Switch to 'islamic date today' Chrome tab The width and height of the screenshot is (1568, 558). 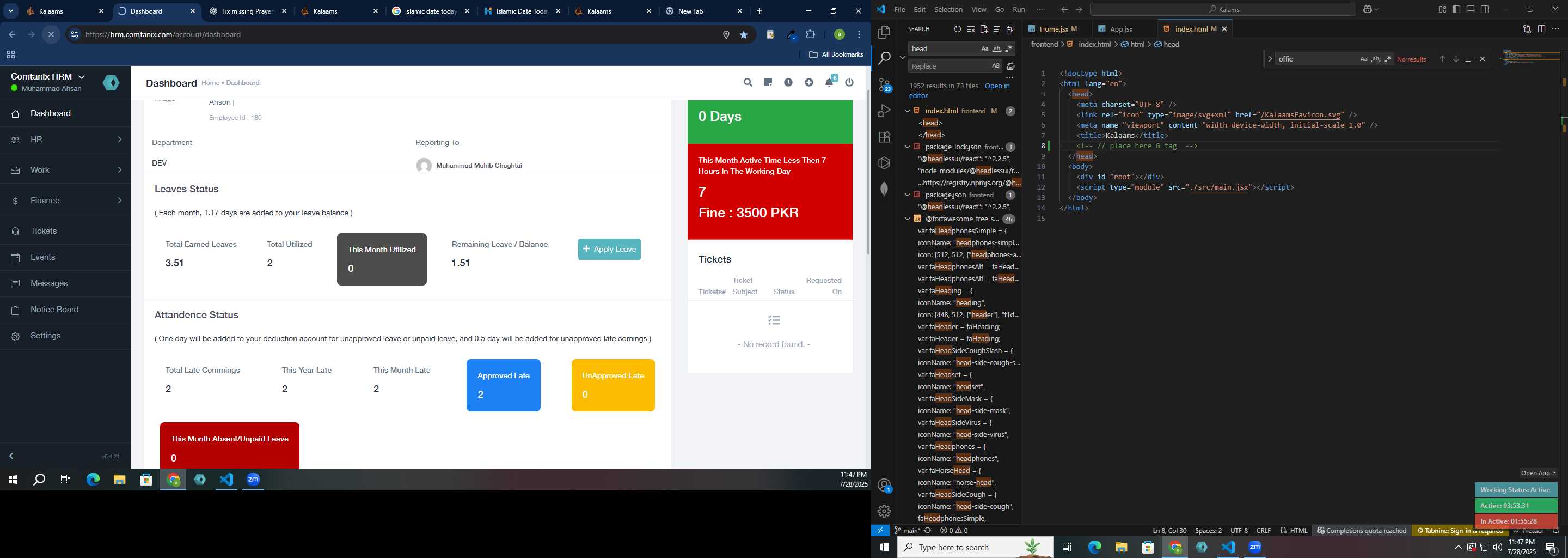tap(430, 11)
